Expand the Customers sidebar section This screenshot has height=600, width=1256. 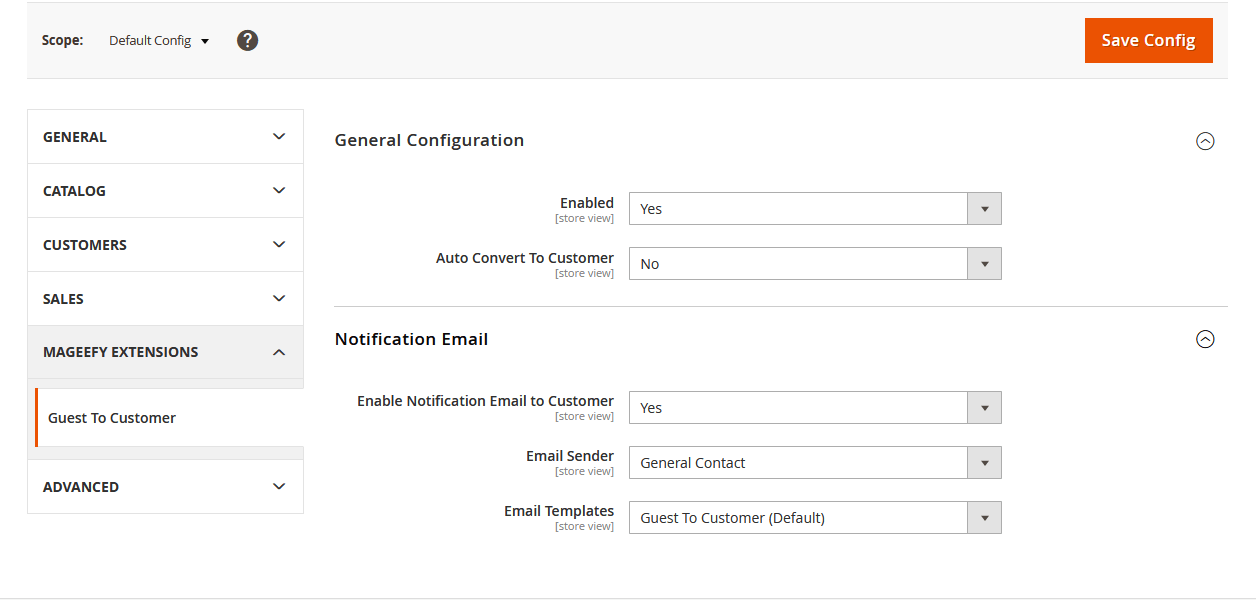[x=165, y=245]
